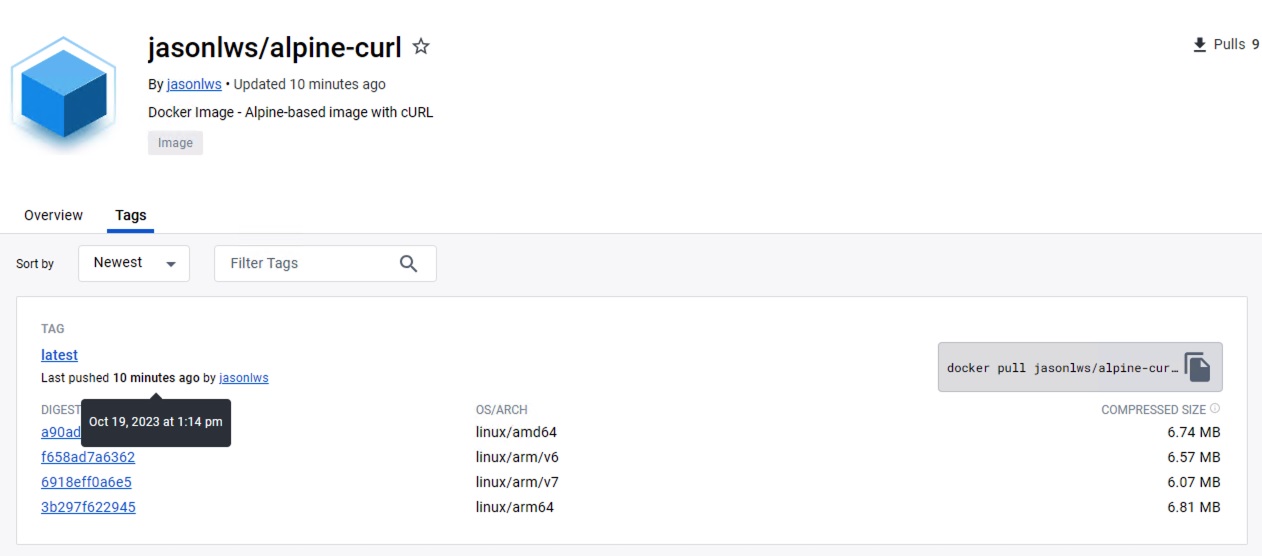The height and width of the screenshot is (556, 1262).
Task: Open digest 3b297f622945
Action: click(88, 507)
